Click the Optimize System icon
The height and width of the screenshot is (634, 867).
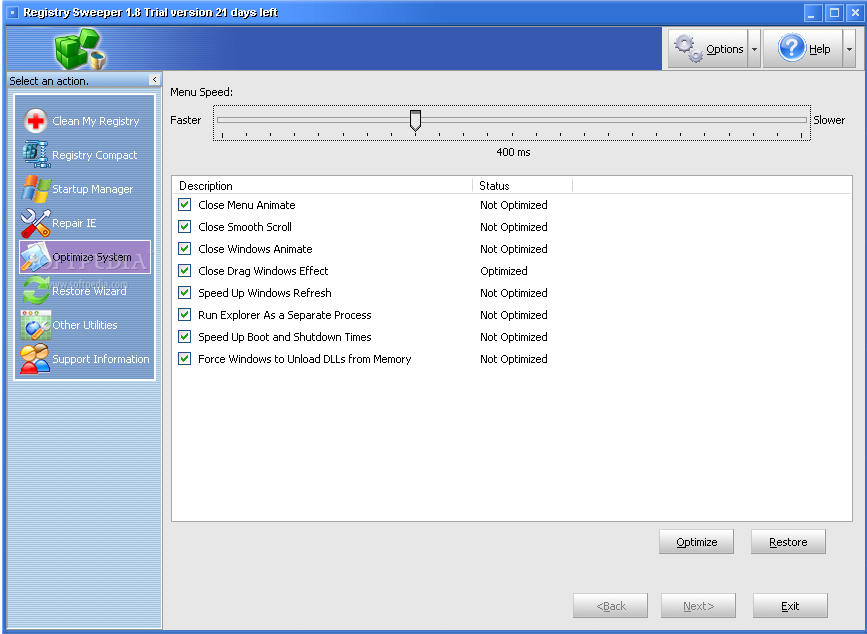(x=35, y=257)
